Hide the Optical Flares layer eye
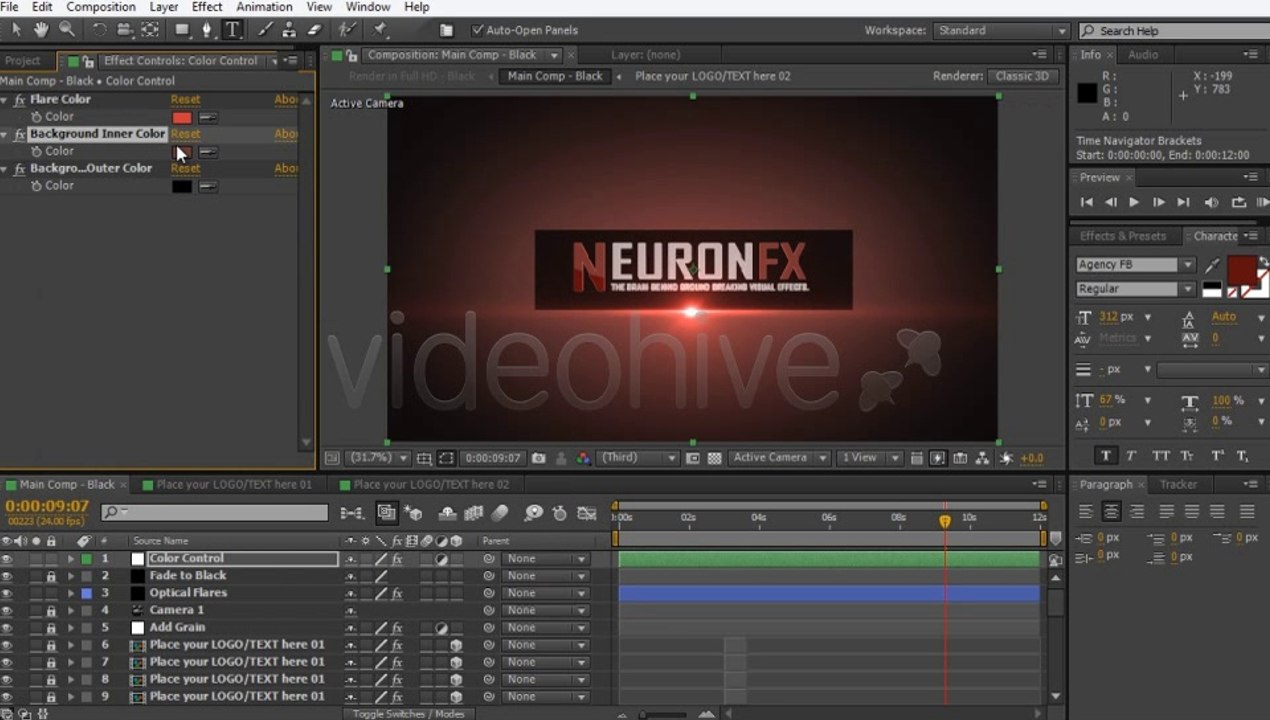Viewport: 1270px width, 720px height. (7, 593)
